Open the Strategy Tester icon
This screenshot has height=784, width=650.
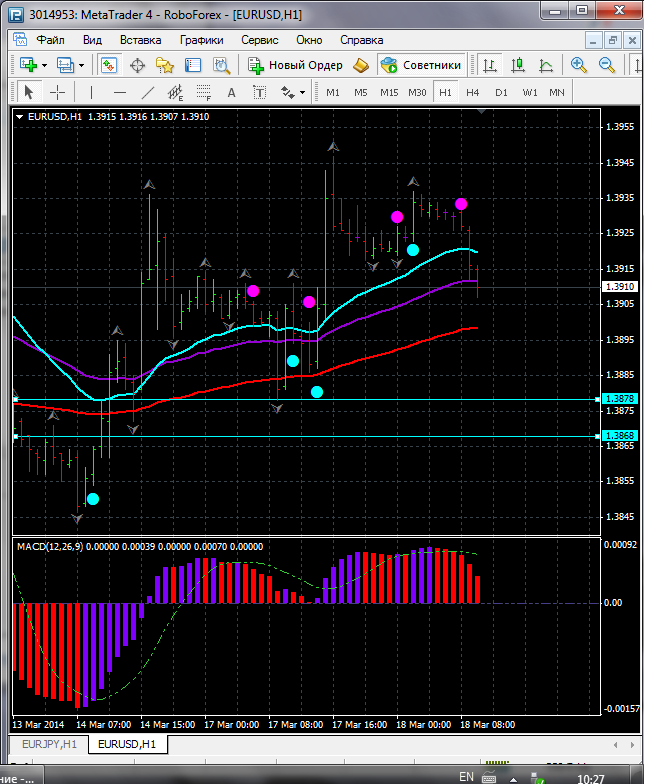[221, 66]
